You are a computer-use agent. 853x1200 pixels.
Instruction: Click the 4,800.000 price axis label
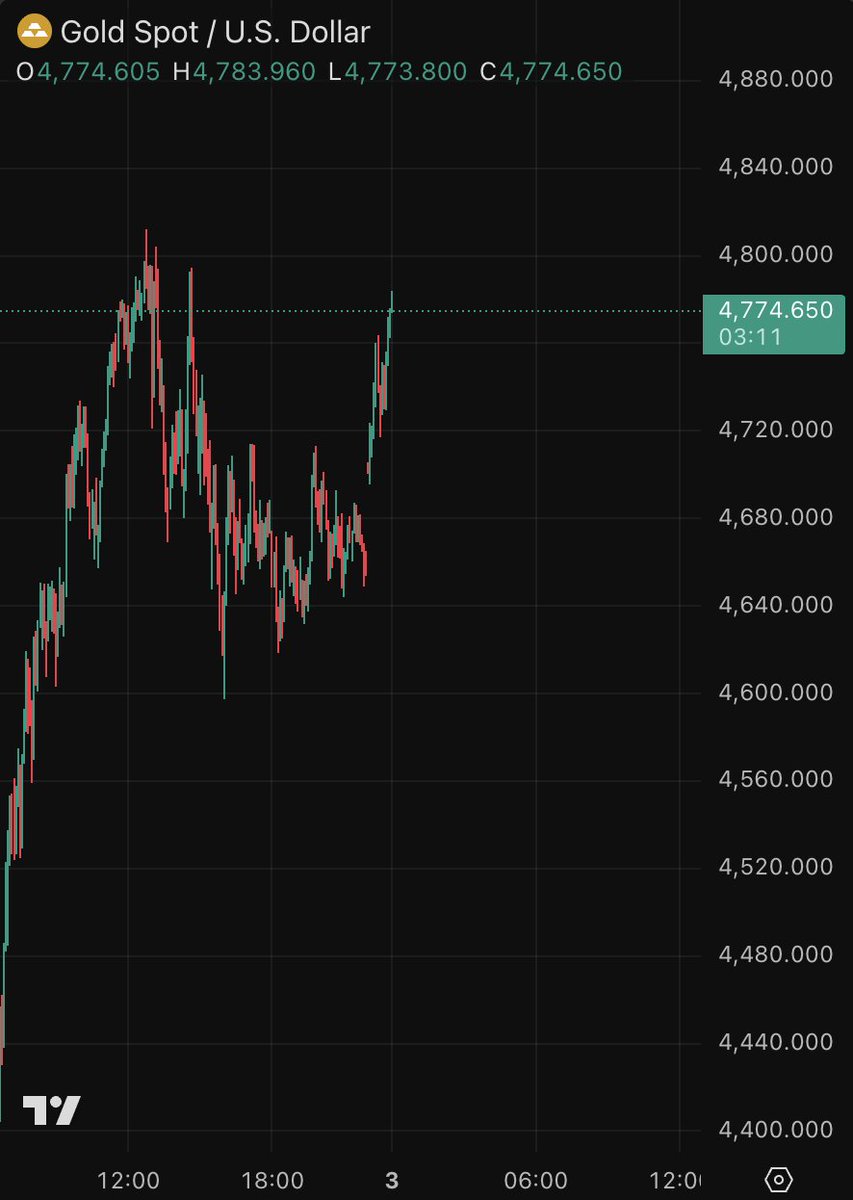pyautogui.click(x=775, y=254)
